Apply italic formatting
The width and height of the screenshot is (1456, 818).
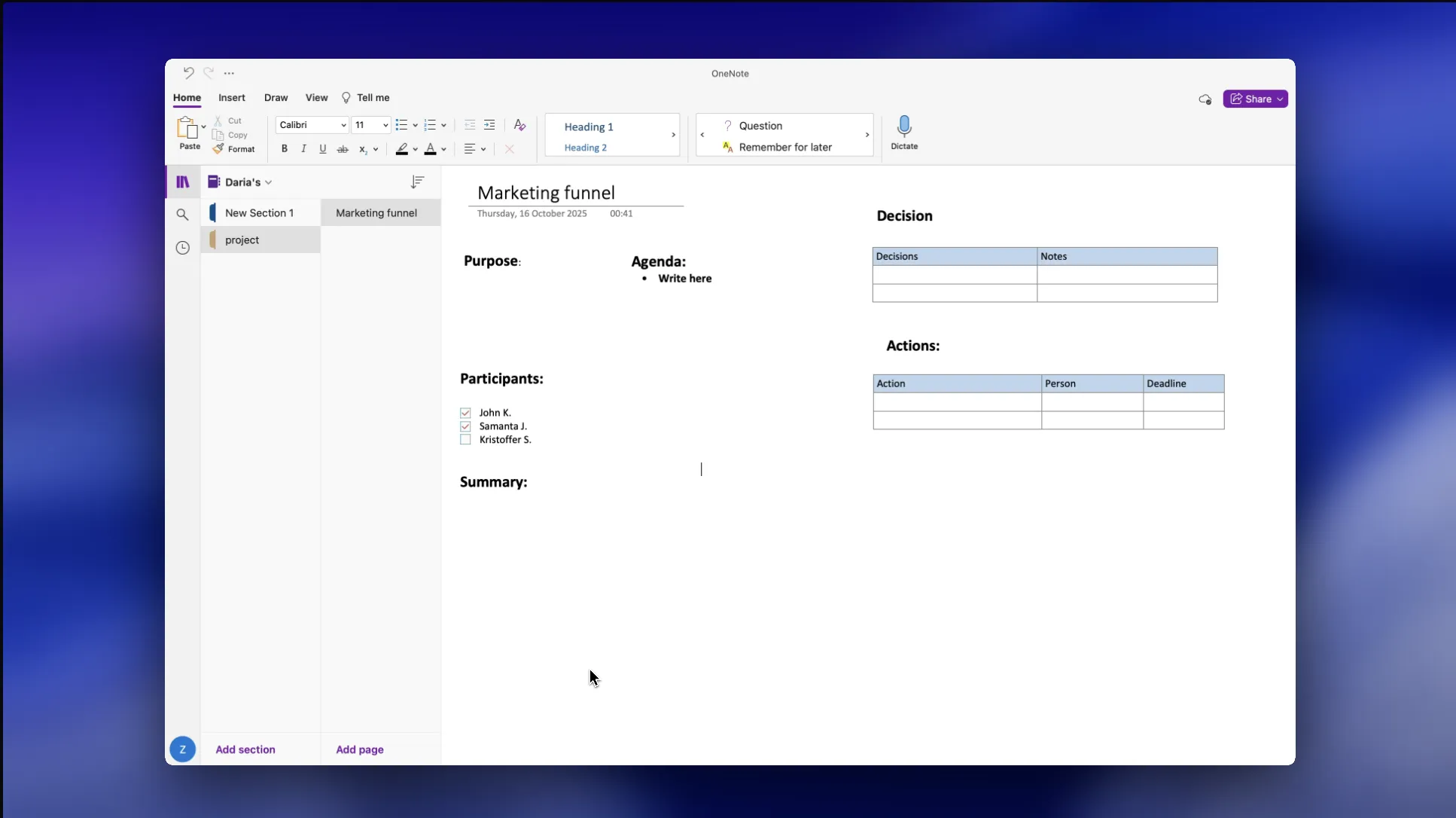click(x=303, y=148)
